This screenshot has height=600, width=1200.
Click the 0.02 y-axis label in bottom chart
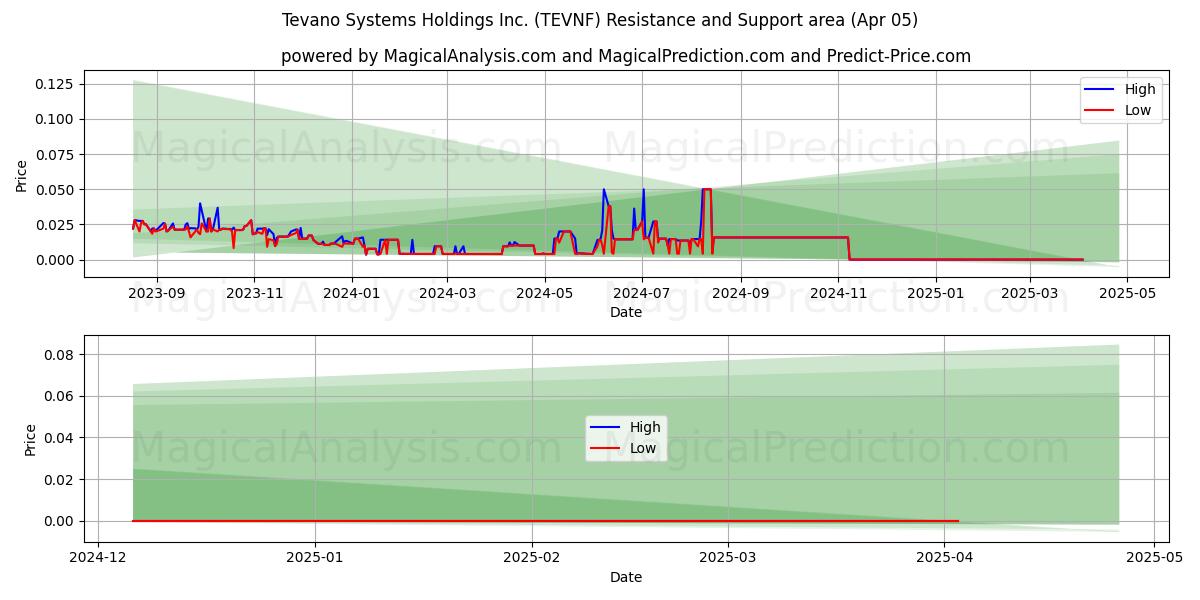(60, 480)
